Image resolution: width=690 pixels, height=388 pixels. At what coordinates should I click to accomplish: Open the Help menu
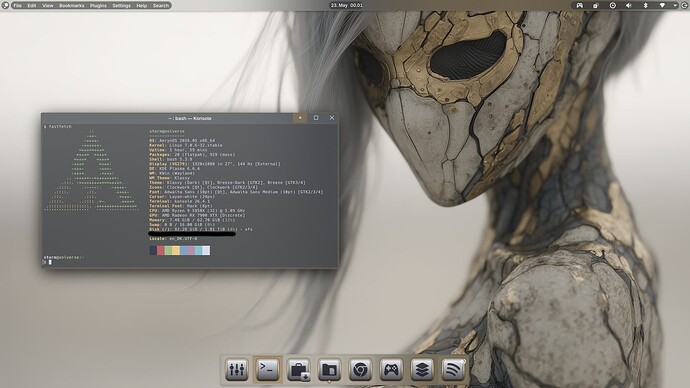click(141, 6)
